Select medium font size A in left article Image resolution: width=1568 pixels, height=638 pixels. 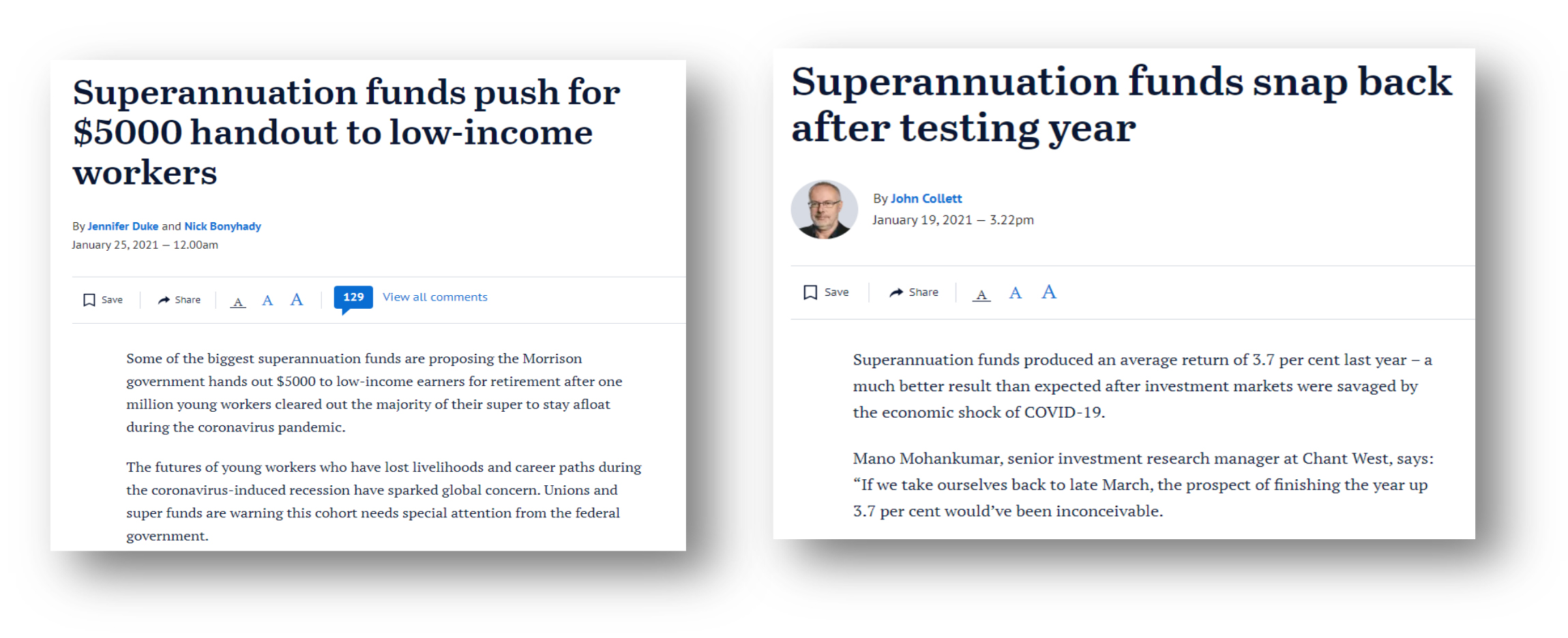point(267,301)
